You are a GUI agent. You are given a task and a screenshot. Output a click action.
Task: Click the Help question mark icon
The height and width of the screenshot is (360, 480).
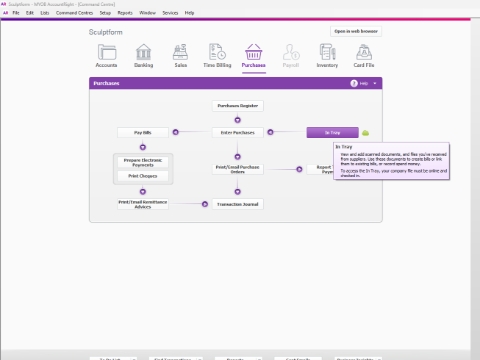tap(354, 83)
